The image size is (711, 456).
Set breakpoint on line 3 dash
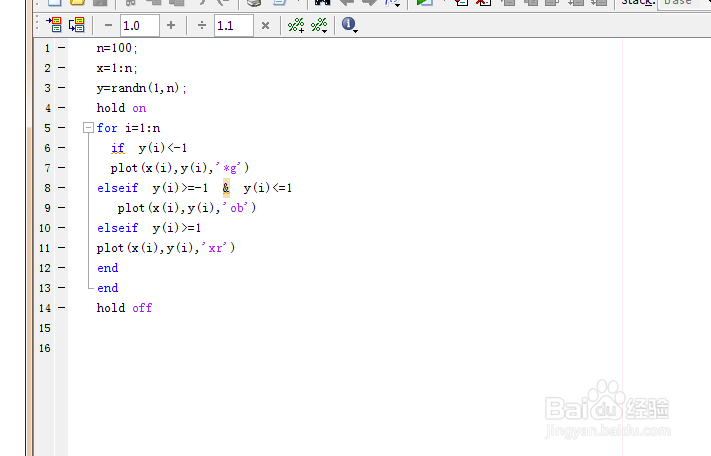(x=62, y=87)
